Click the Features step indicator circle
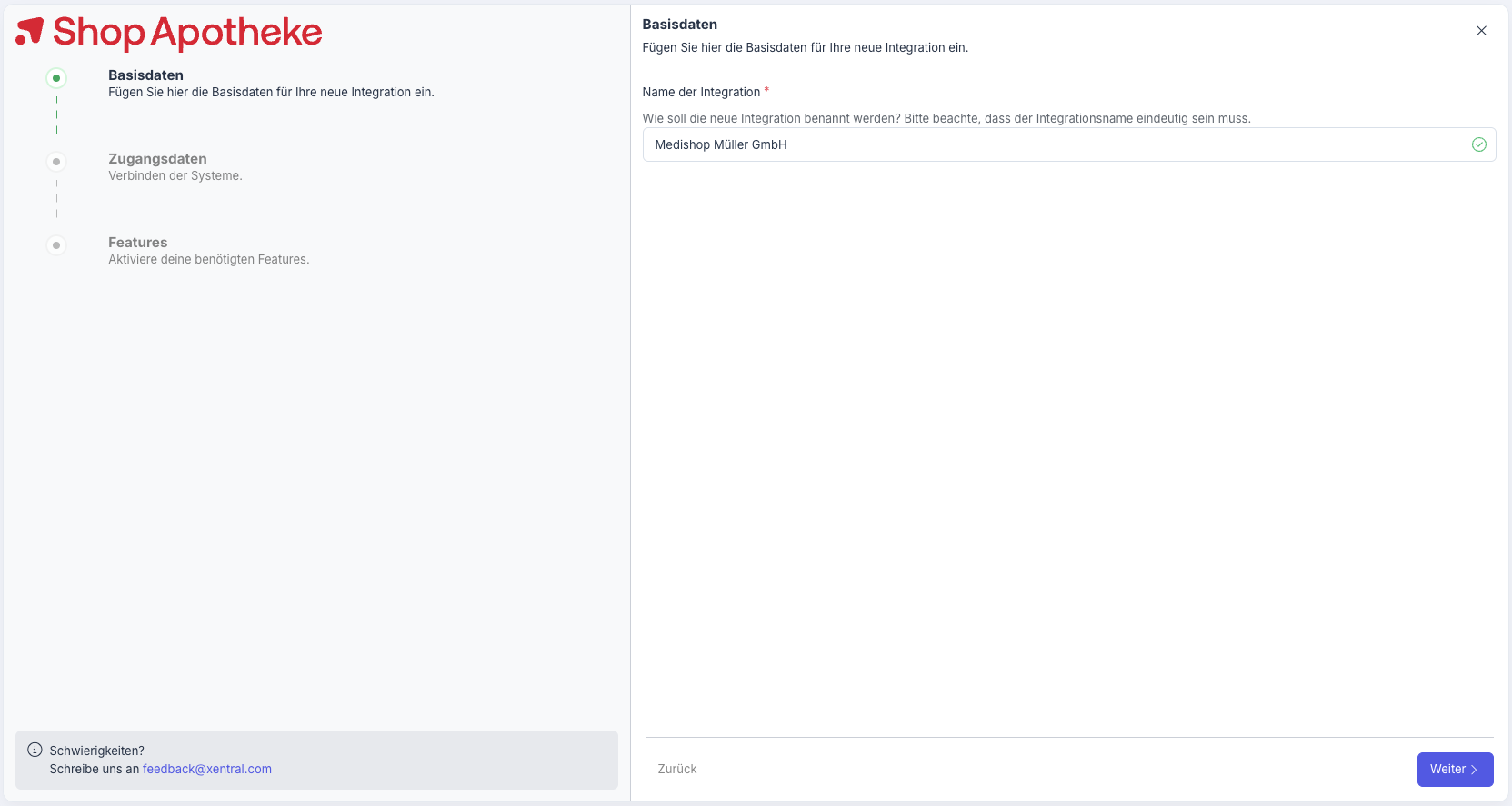This screenshot has width=1512, height=806. click(56, 245)
